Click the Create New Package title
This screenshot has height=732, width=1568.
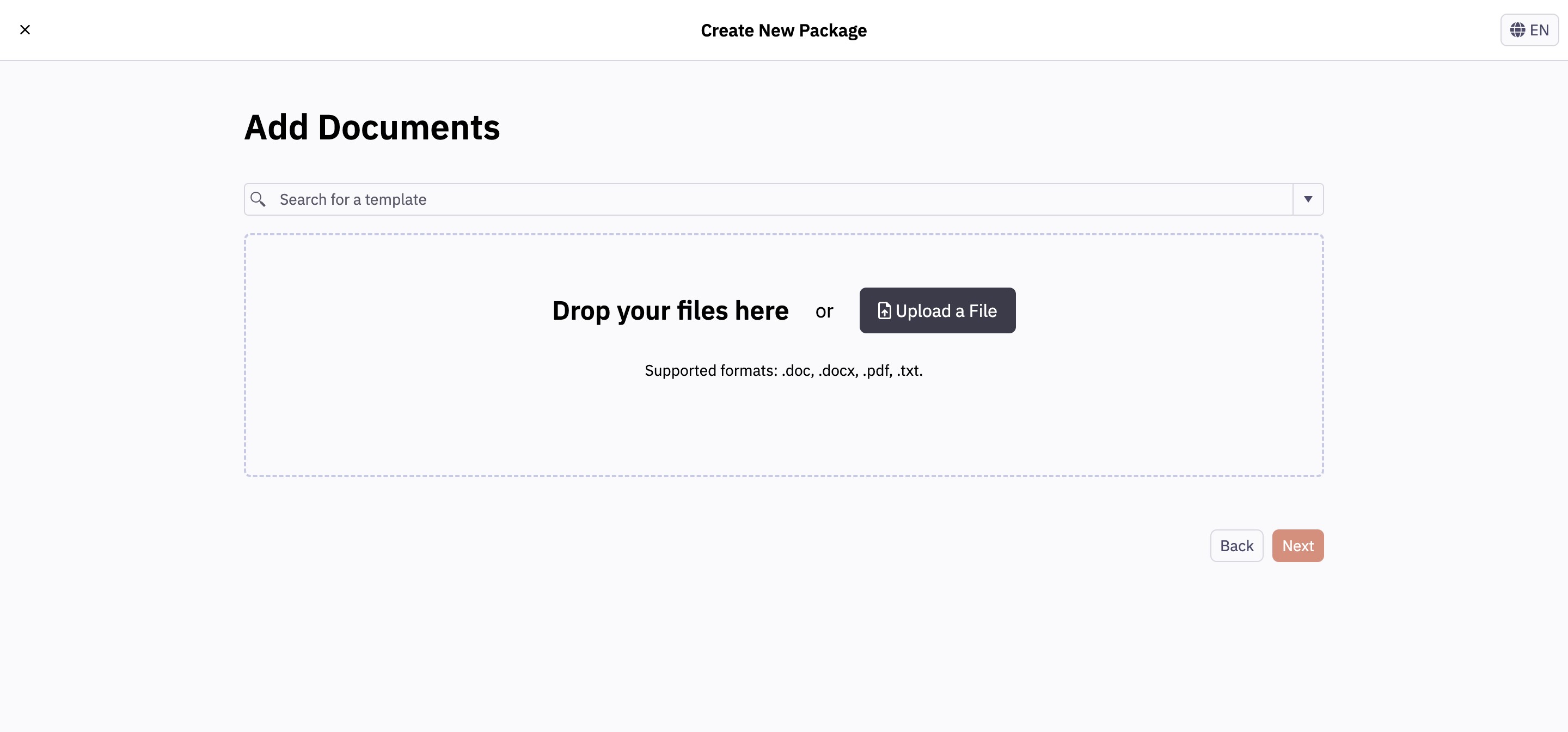pyautogui.click(x=783, y=30)
